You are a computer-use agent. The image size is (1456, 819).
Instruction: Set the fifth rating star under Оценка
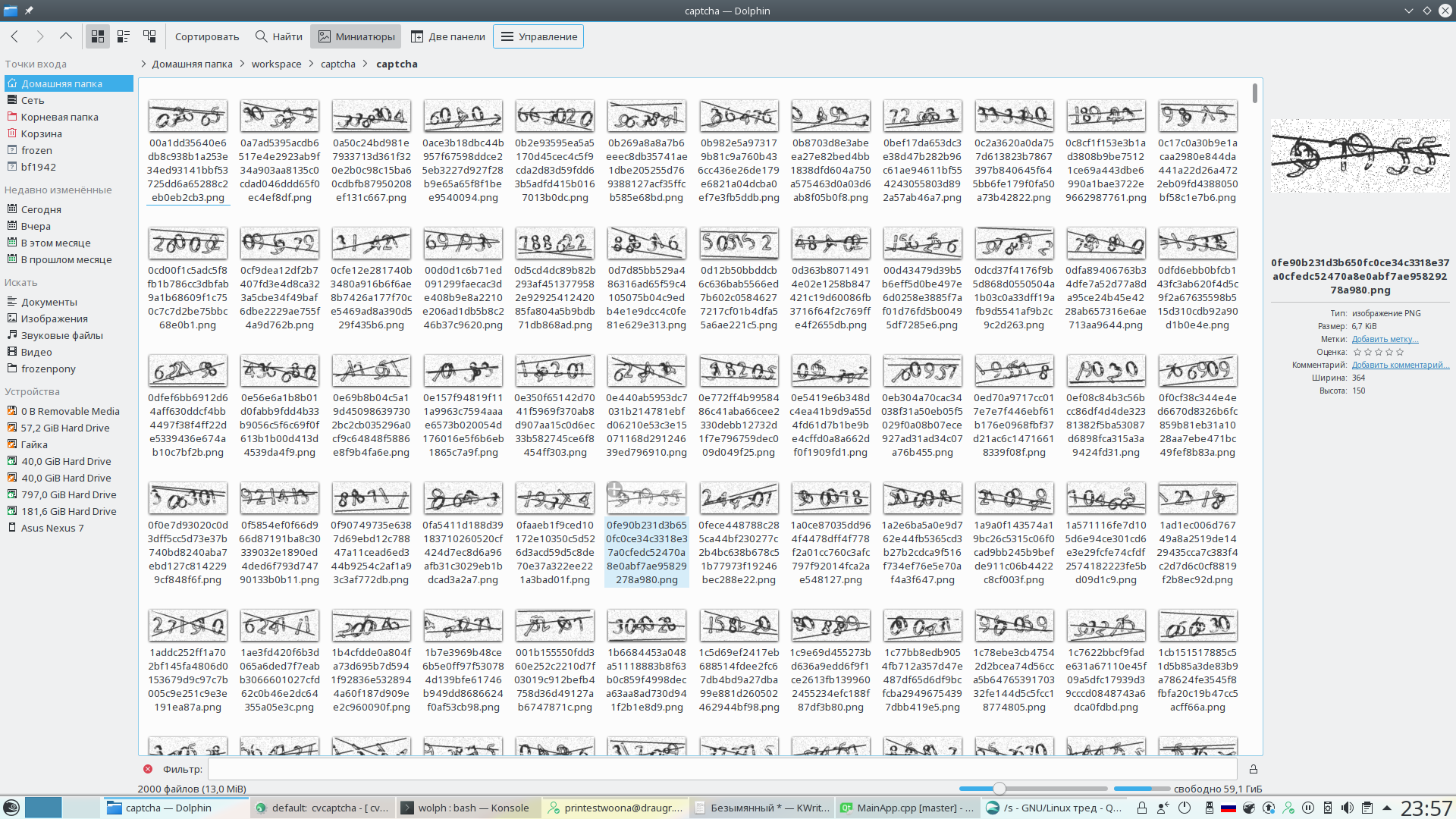click(1400, 352)
